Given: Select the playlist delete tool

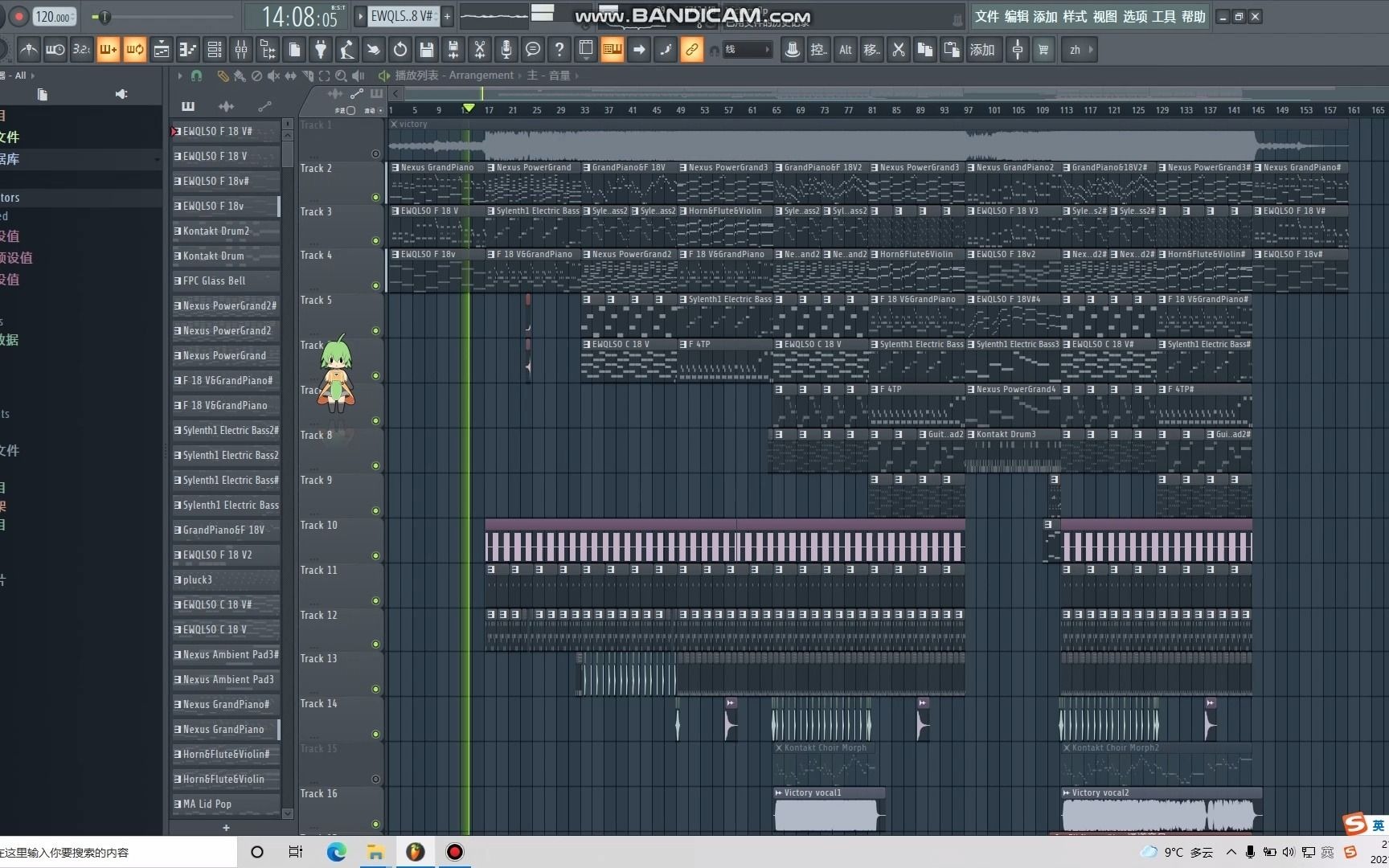Looking at the screenshot, I should point(256,76).
